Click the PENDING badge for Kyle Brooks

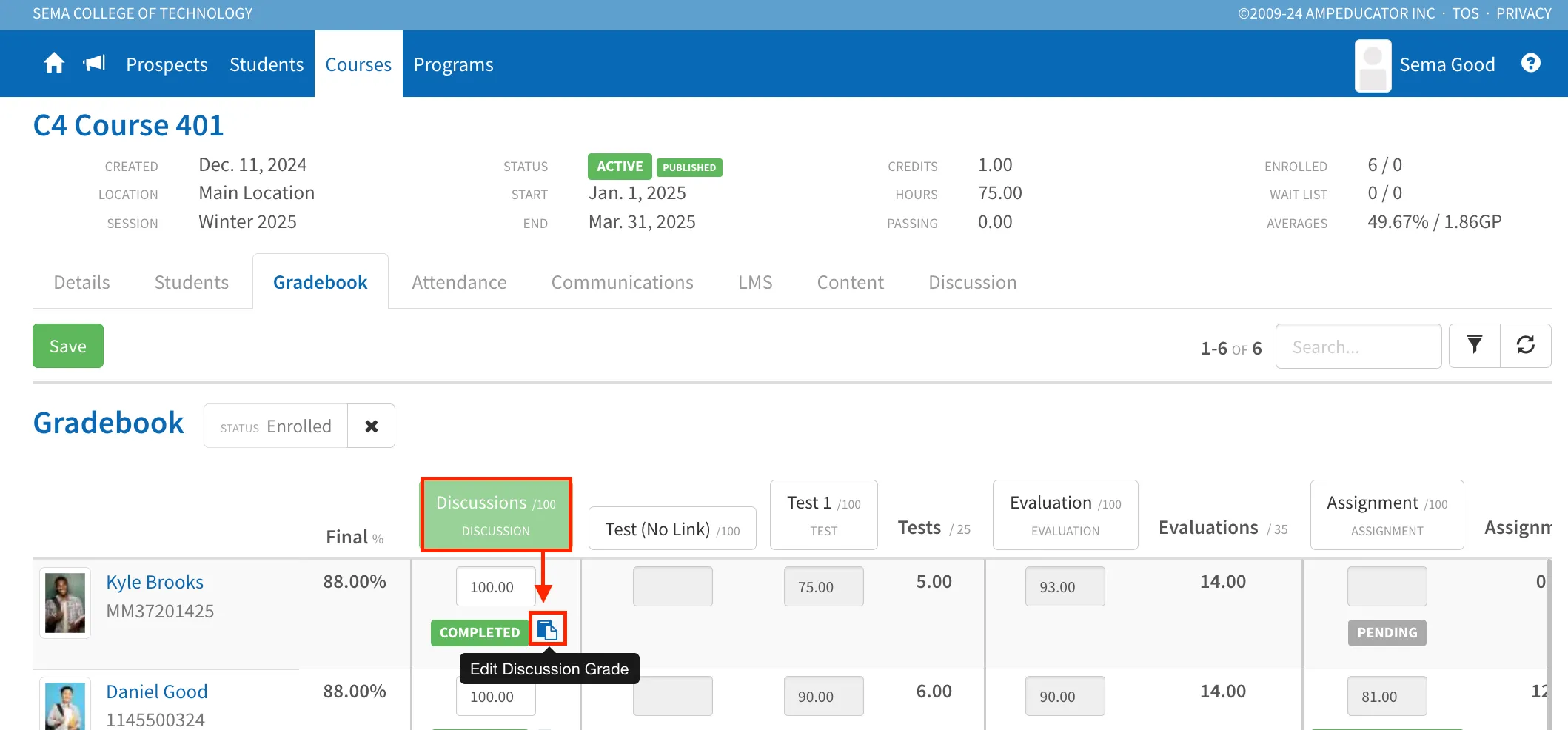[1387, 632]
